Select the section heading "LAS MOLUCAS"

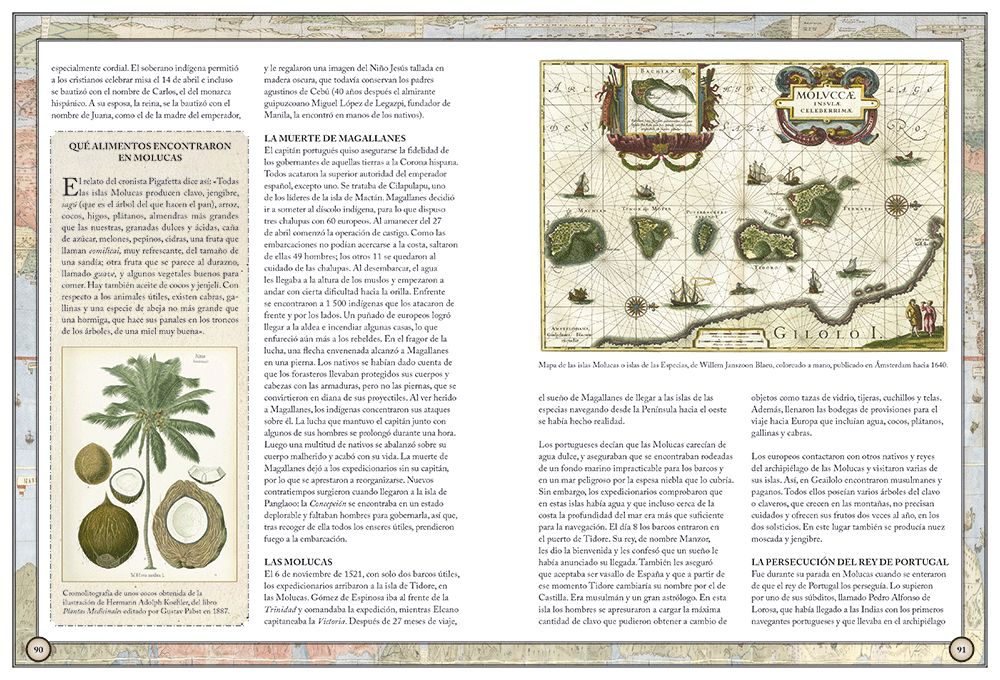coord(298,562)
